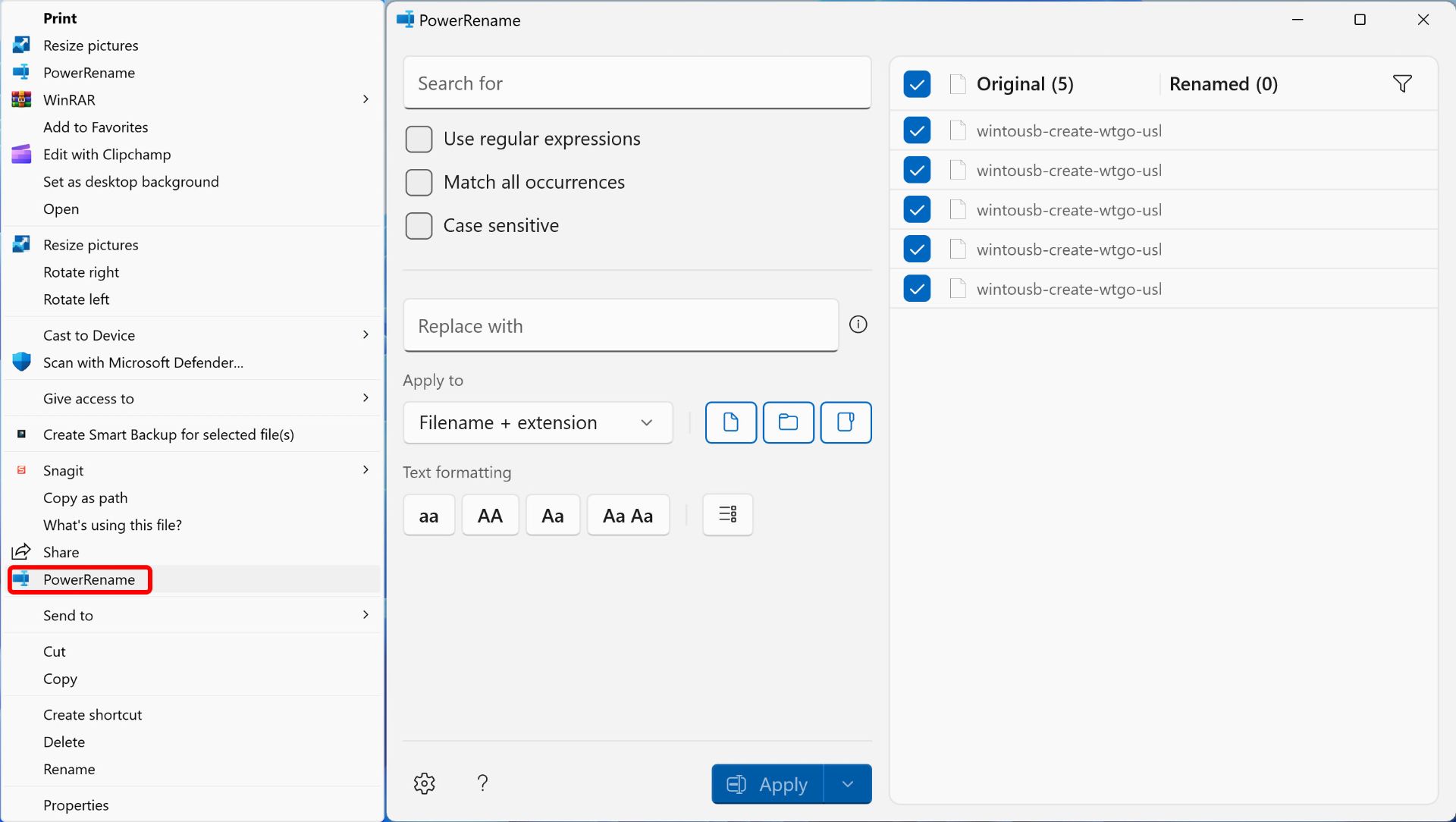This screenshot has height=822, width=1456.
Task: Click the Enumerate items icon button
Action: click(727, 515)
